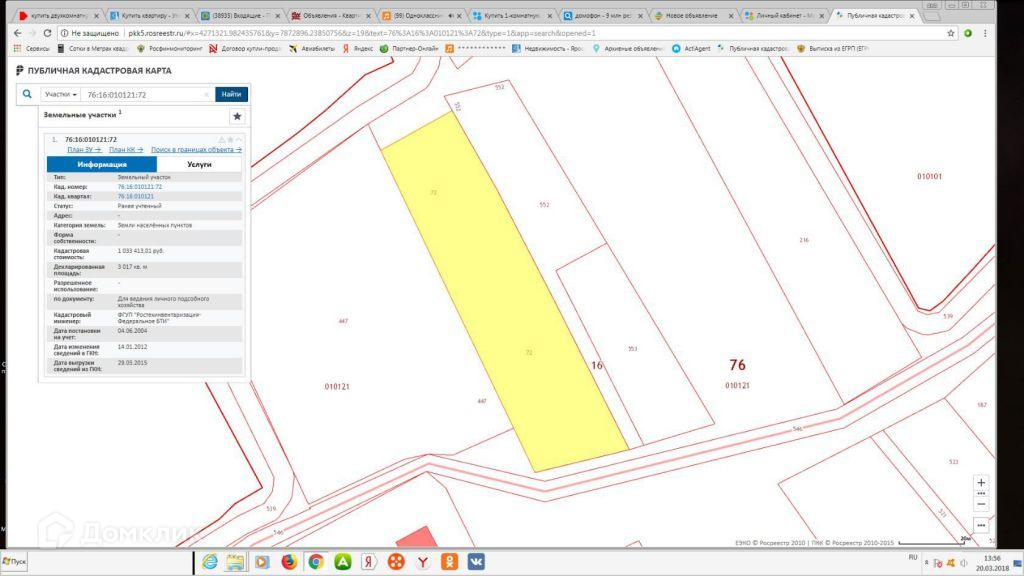Zoom out the map with minus button
The image size is (1024, 576).
point(981,504)
